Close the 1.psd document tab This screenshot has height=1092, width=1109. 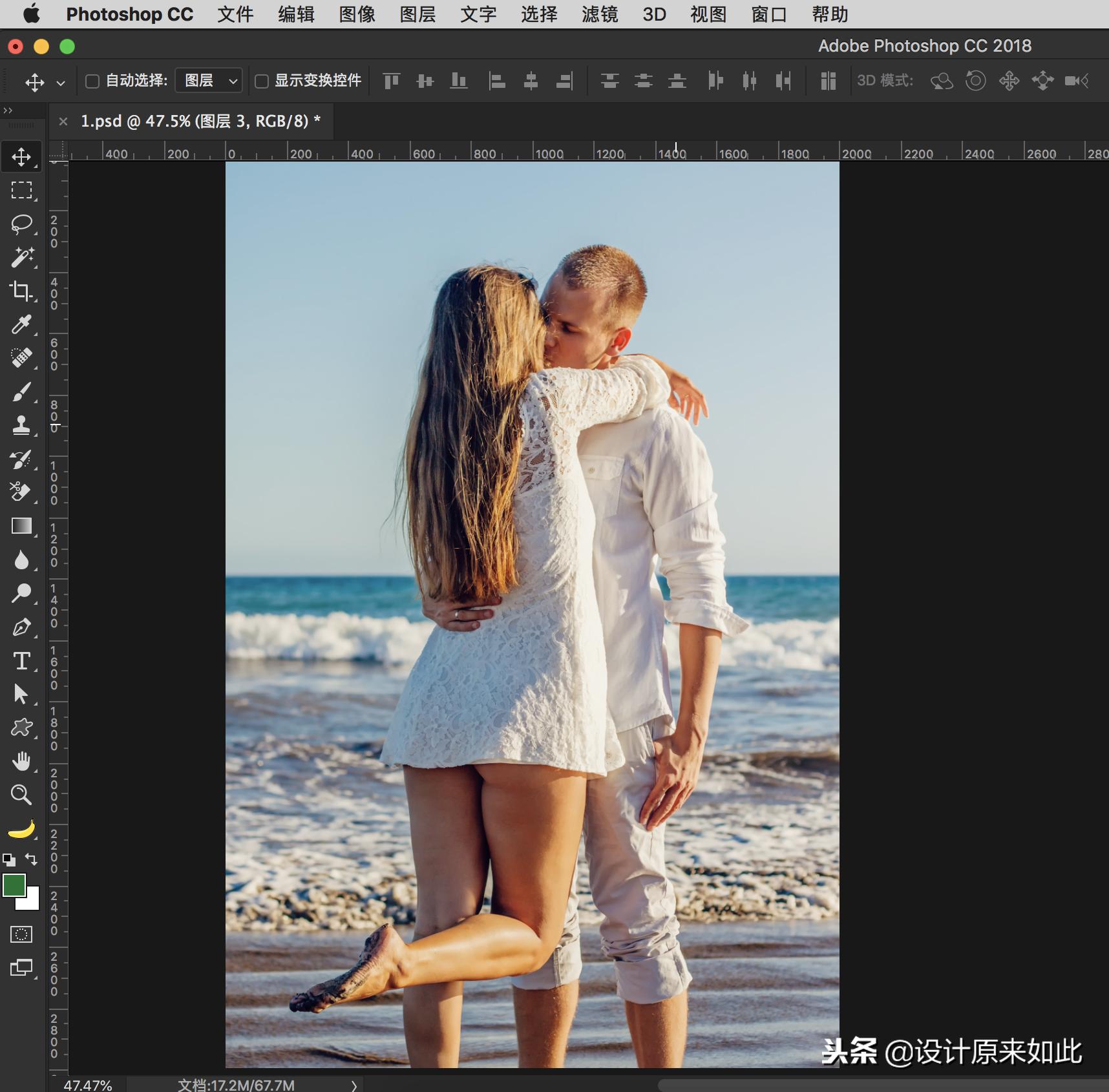(x=63, y=121)
